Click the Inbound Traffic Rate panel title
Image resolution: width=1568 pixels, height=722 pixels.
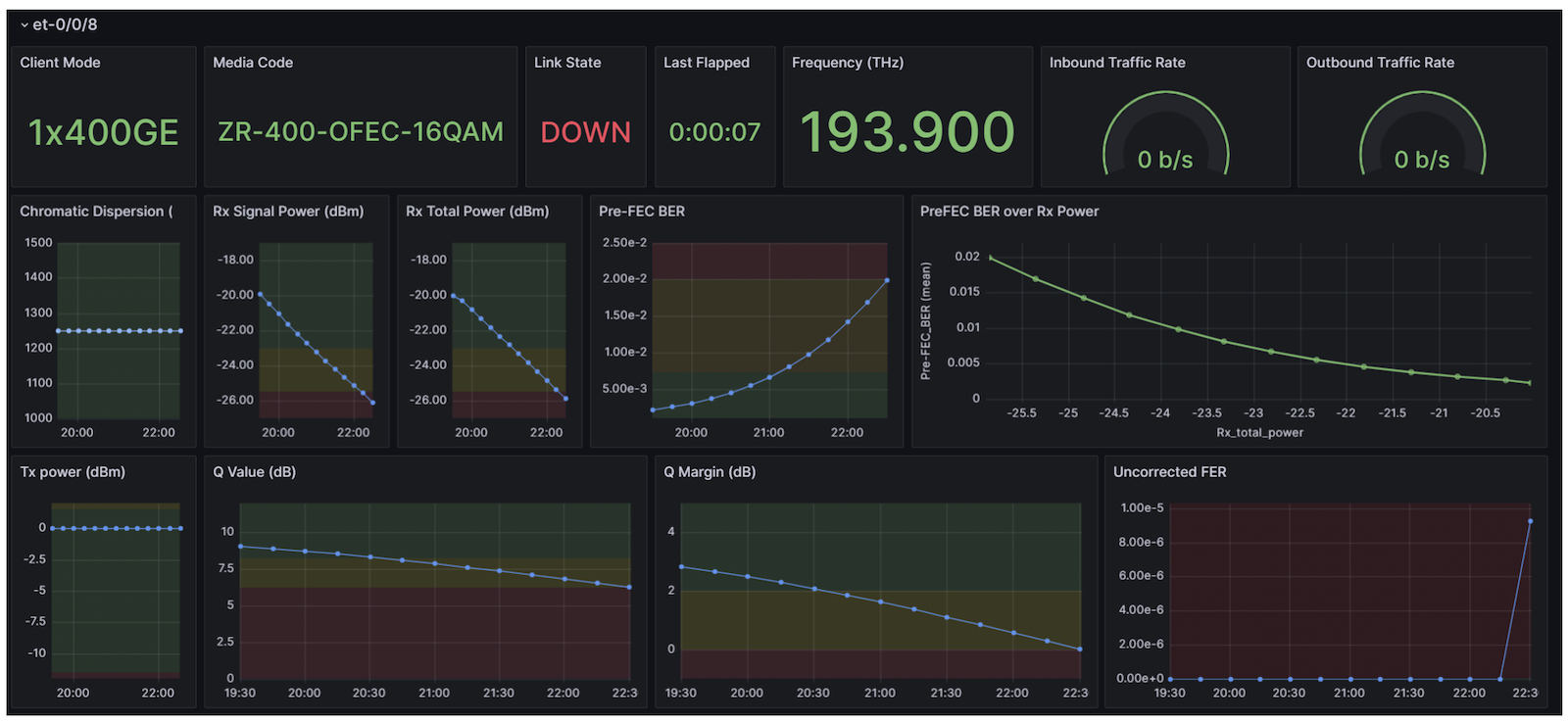coord(1117,63)
